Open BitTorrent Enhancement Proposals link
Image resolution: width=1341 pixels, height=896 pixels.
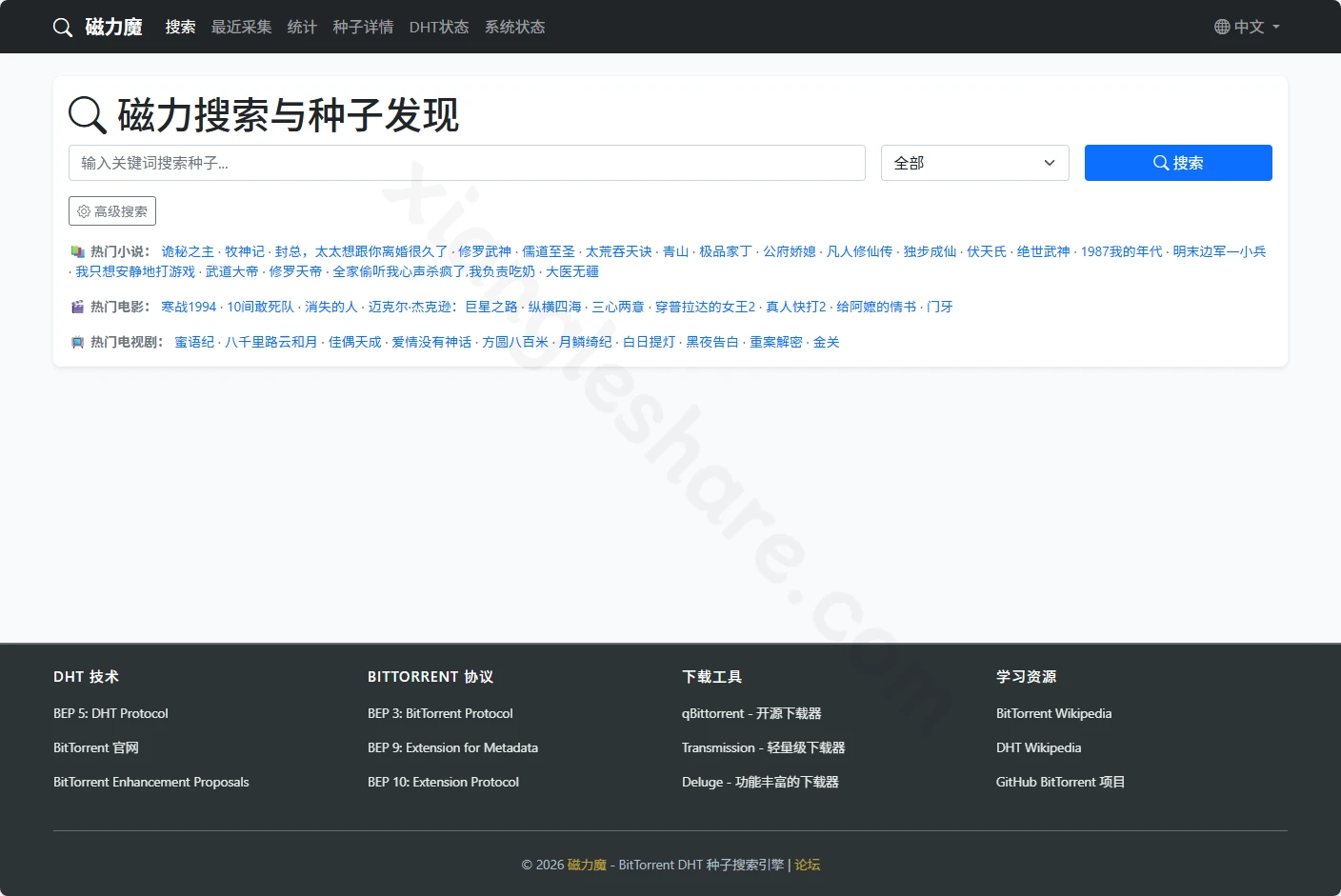(151, 782)
